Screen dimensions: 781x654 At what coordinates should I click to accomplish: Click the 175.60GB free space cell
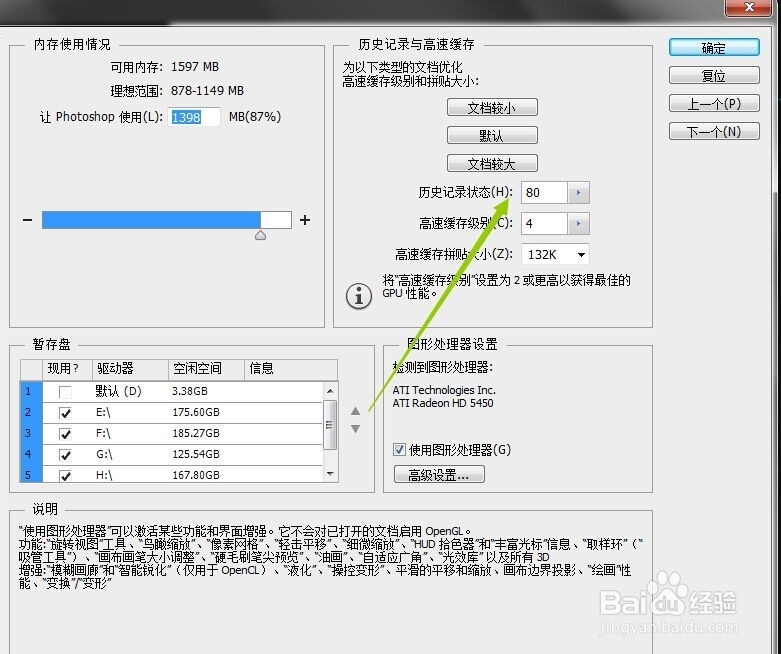(x=196, y=412)
